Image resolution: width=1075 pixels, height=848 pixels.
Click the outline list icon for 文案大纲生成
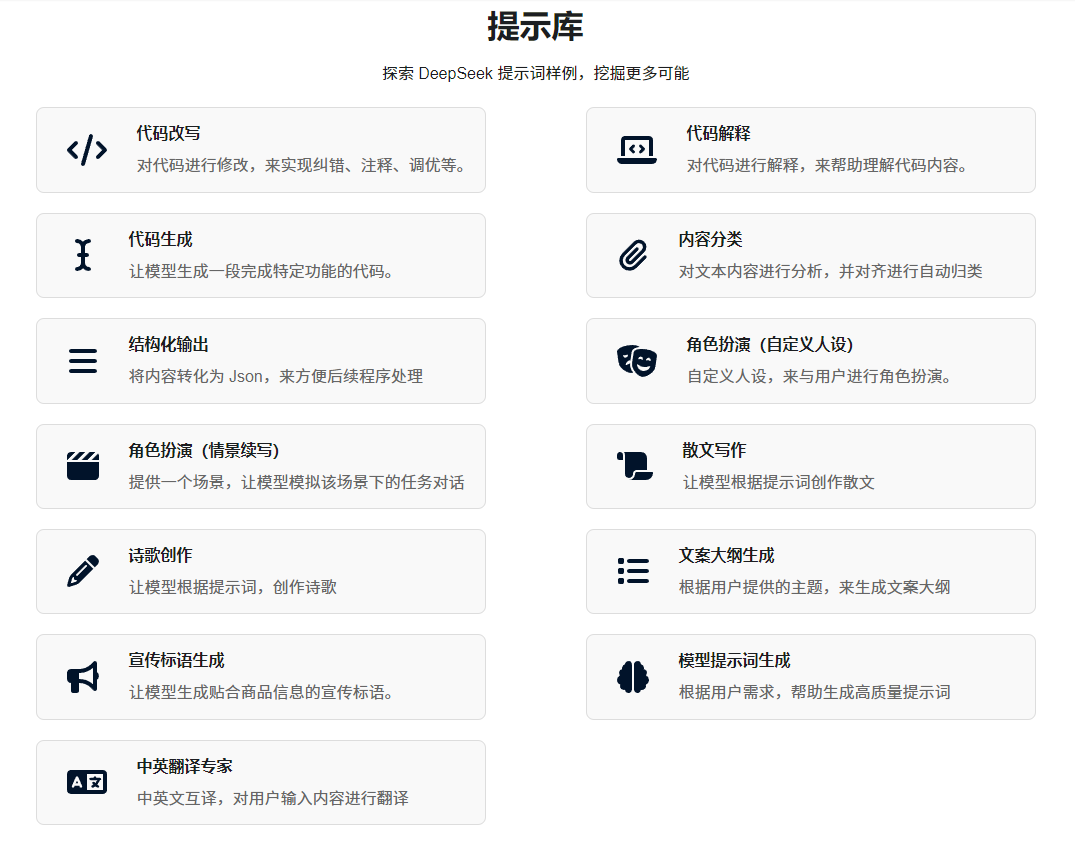point(633,571)
